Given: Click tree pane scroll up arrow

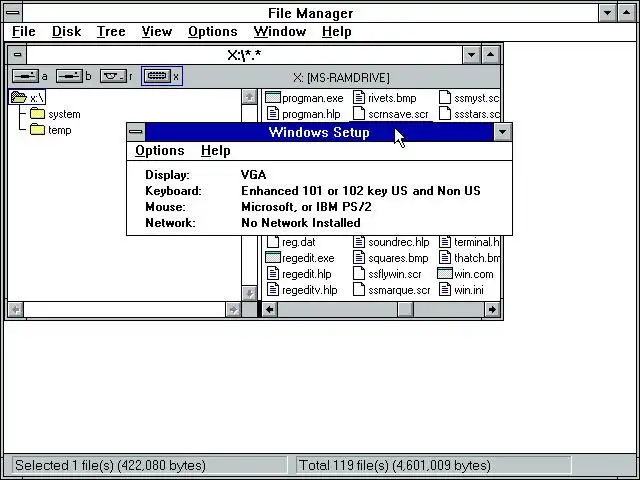Looking at the screenshot, I should [249, 97].
